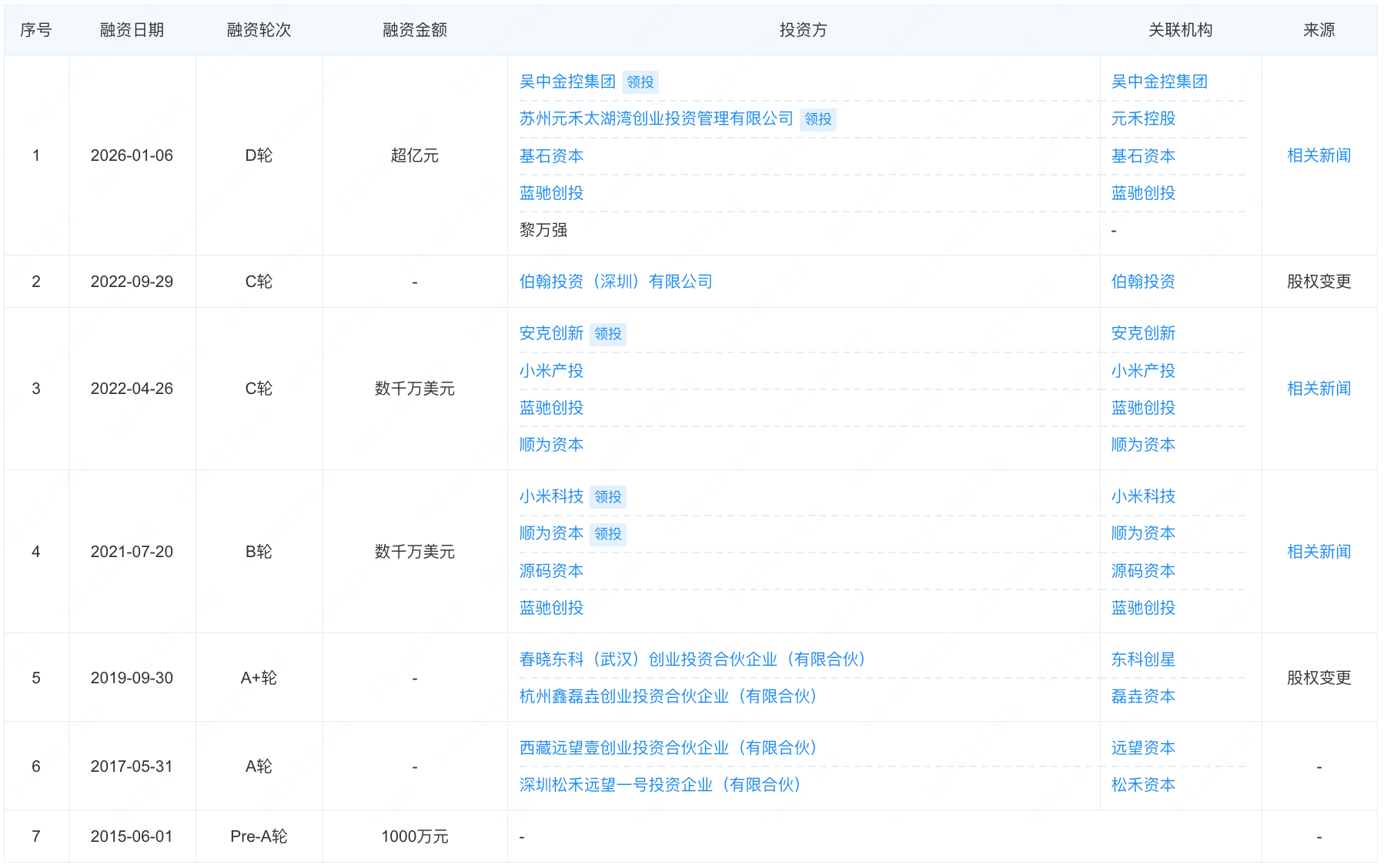Click 安克创新 in the C轮 investor list
The image size is (1384, 868).
click(551, 334)
